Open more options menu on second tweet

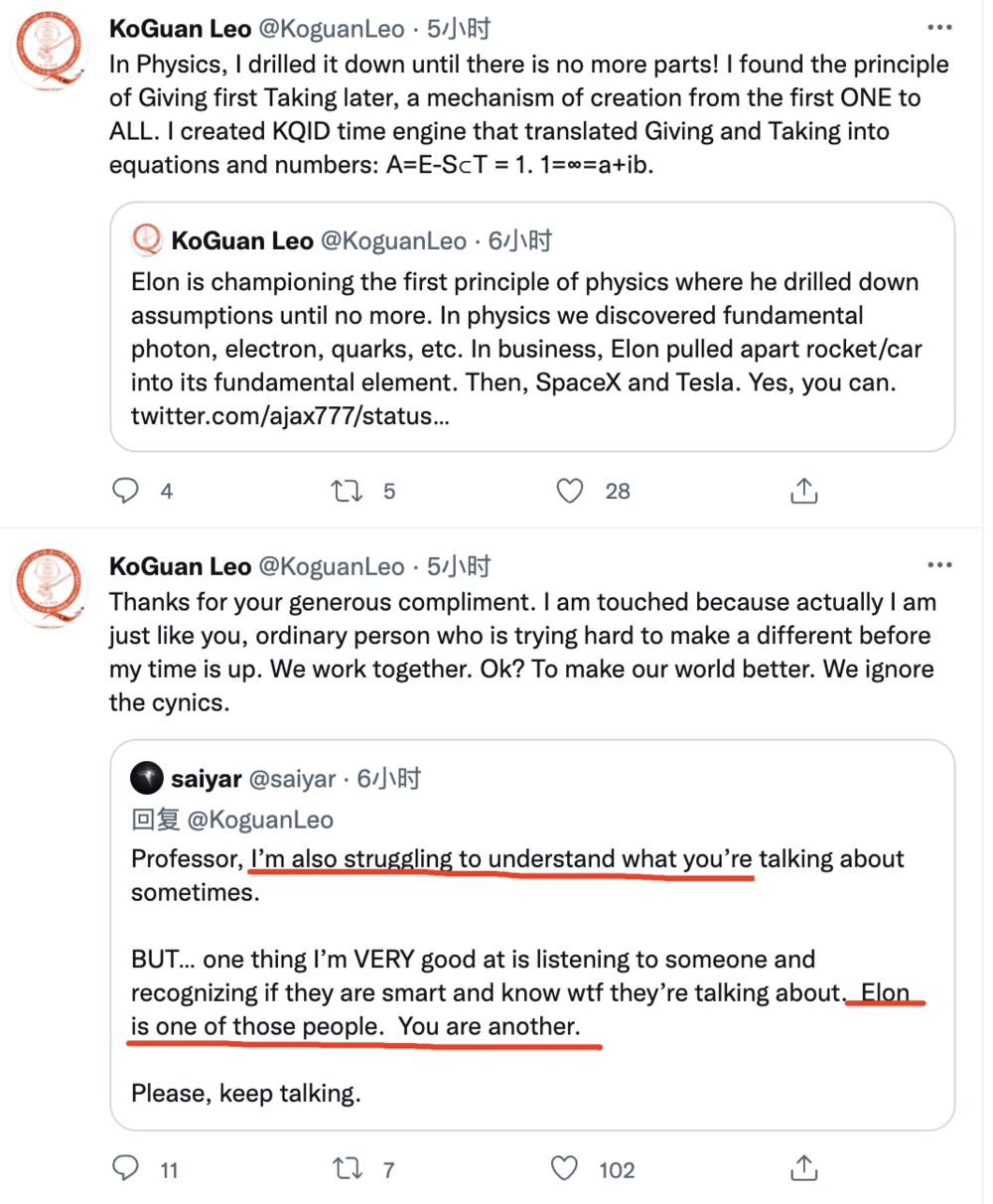(938, 565)
